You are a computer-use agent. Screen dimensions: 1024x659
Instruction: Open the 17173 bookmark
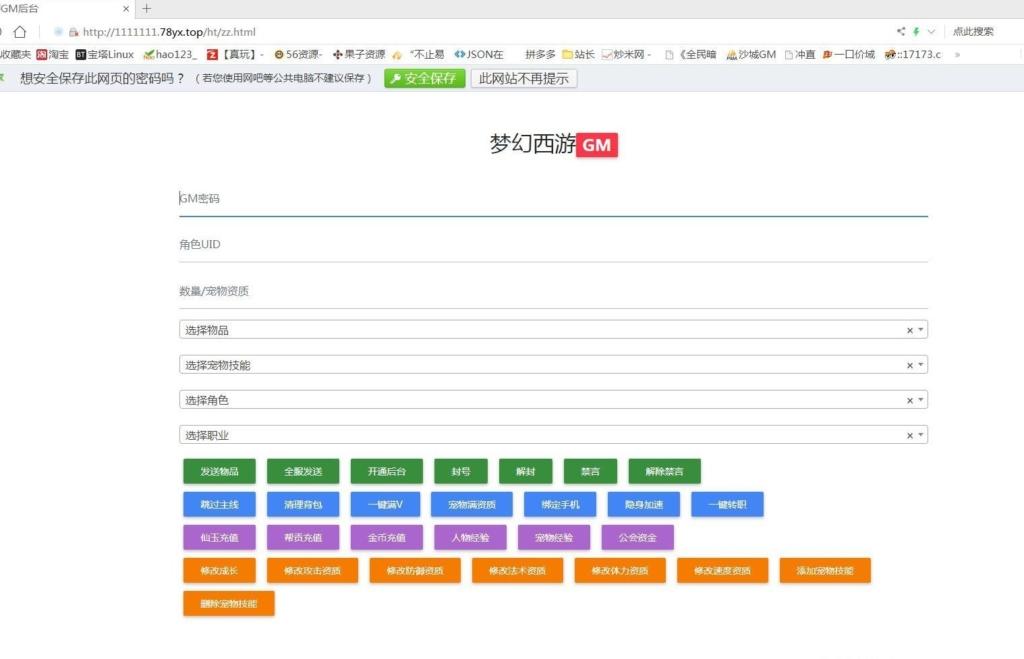[x=912, y=54]
